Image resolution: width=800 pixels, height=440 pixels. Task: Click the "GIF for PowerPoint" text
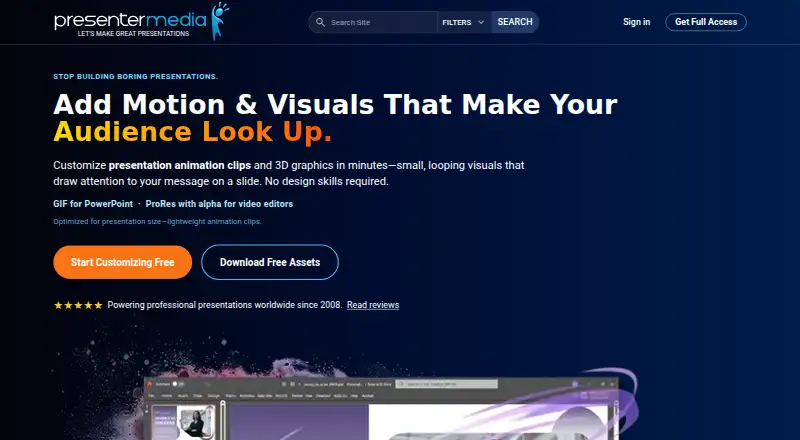pyautogui.click(x=93, y=204)
